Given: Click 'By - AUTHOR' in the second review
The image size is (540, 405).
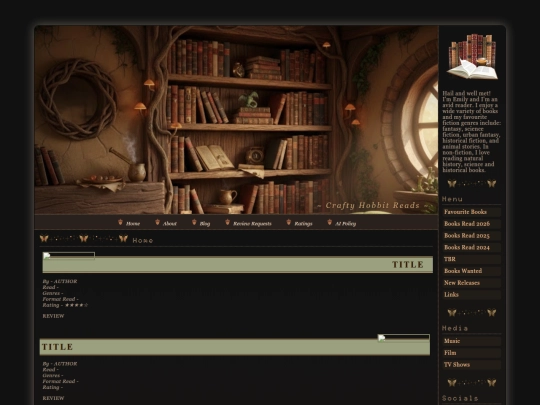Looking at the screenshot, I should (60, 364).
